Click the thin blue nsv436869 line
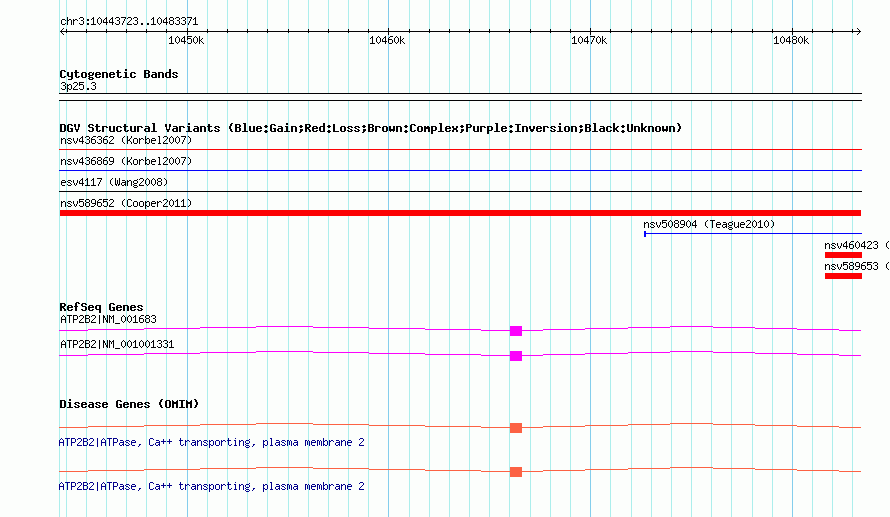 tap(460, 170)
